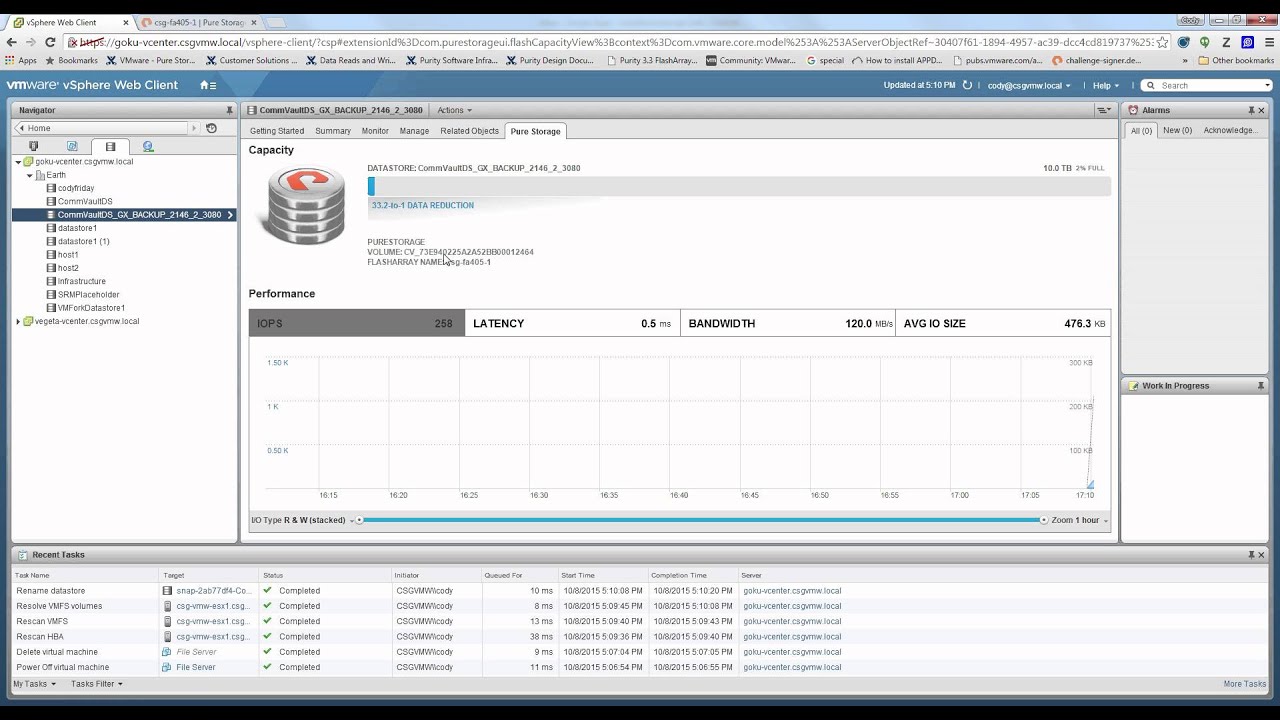1280x720 pixels.
Task: Pin the Recent Tasks panel
Action: (x=1251, y=555)
